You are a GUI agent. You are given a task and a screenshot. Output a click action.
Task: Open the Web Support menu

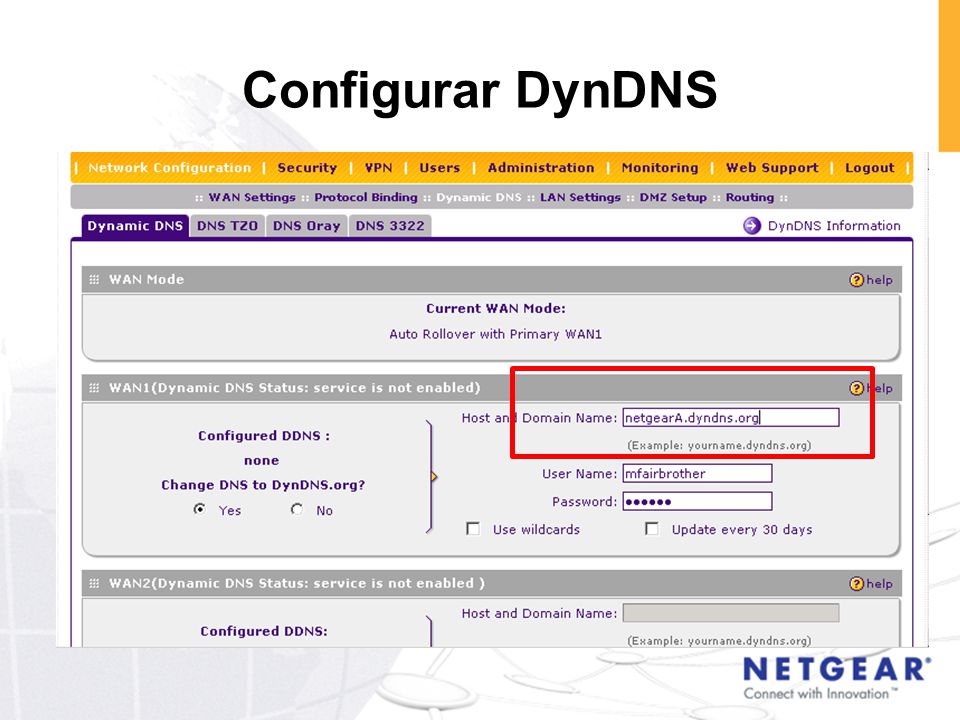click(x=772, y=168)
